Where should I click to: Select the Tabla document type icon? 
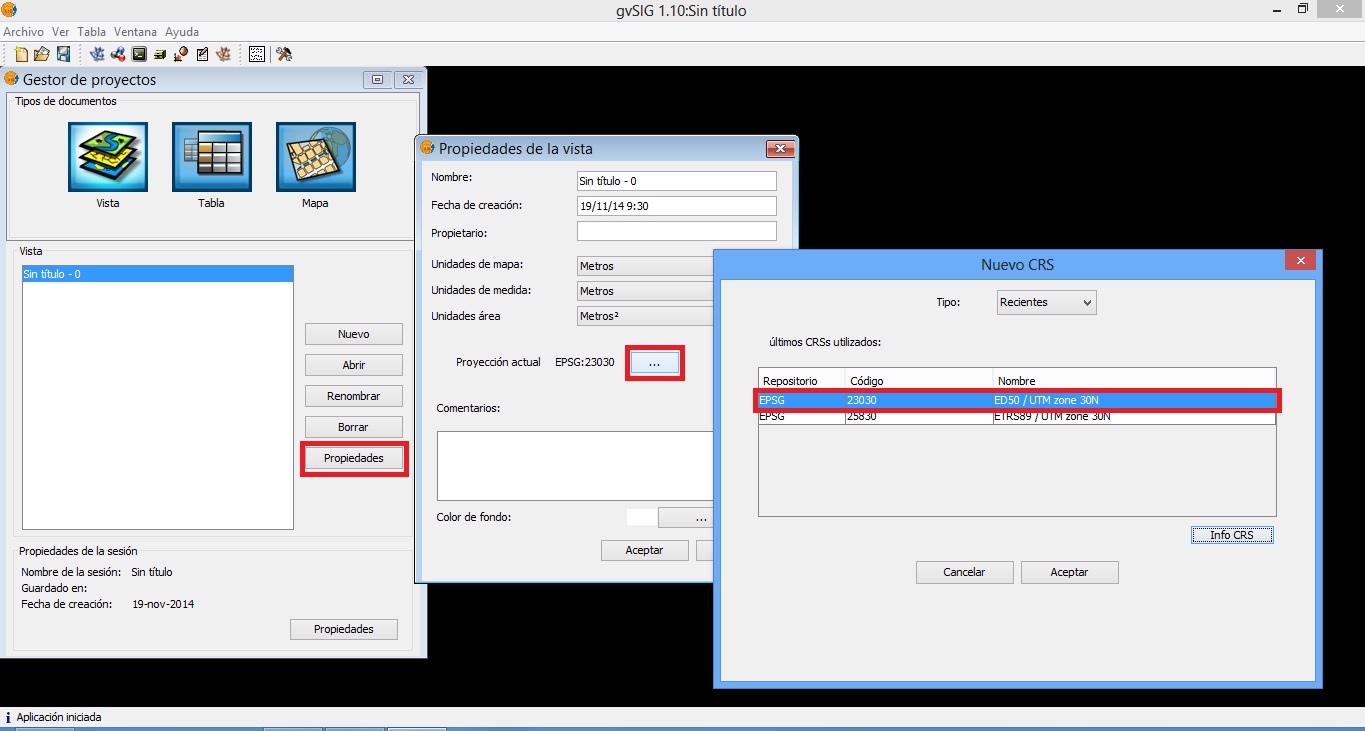pyautogui.click(x=212, y=157)
